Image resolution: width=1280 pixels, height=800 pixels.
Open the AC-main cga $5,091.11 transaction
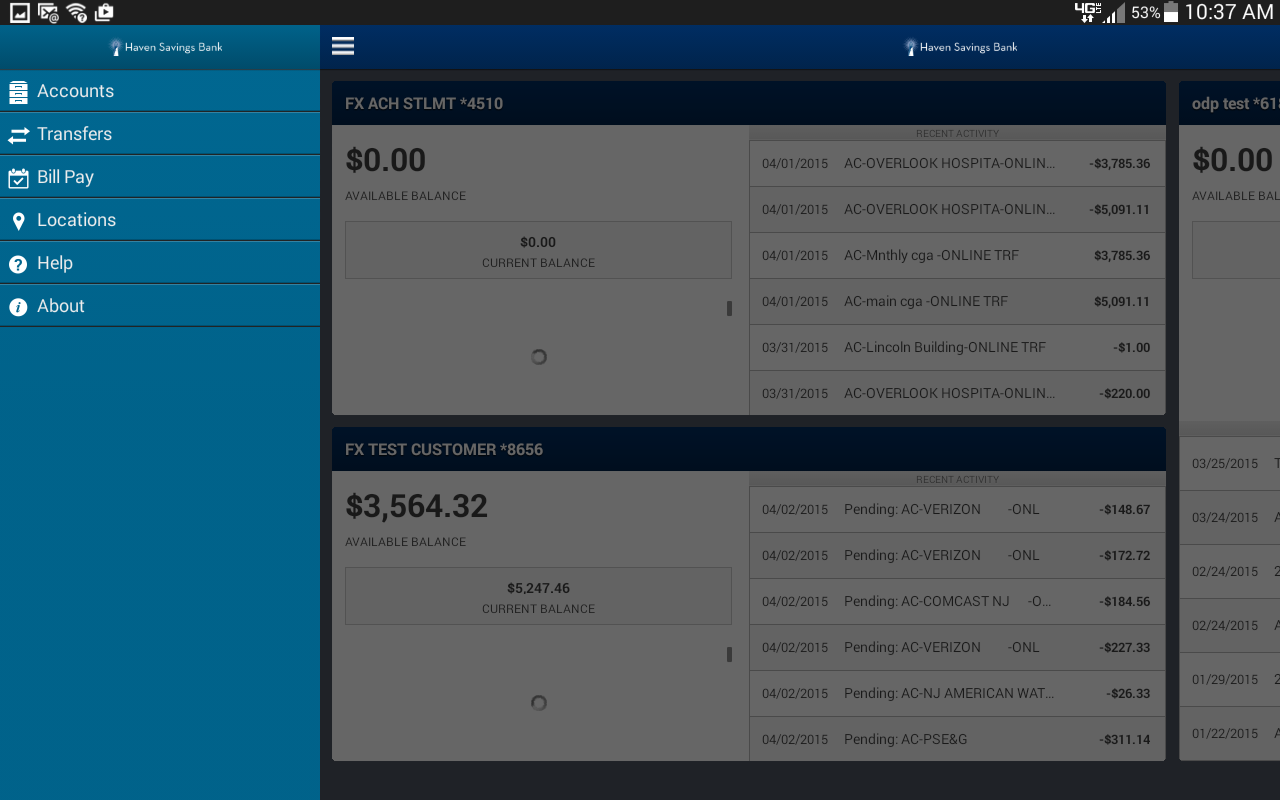(x=957, y=301)
